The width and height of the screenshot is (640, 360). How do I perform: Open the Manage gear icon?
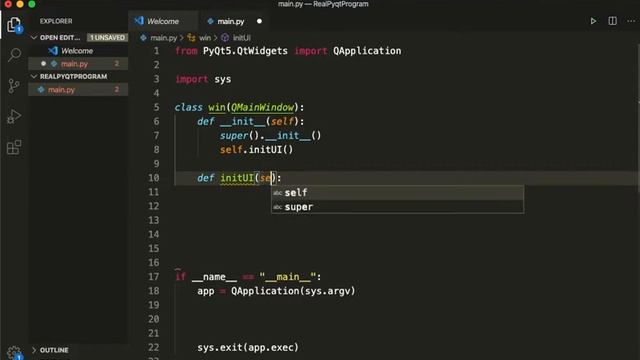pos(14,352)
